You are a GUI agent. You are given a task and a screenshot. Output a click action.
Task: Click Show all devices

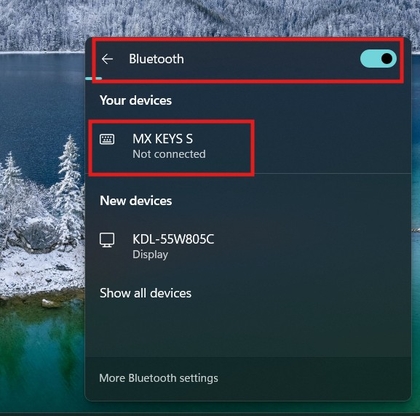pyautogui.click(x=146, y=293)
